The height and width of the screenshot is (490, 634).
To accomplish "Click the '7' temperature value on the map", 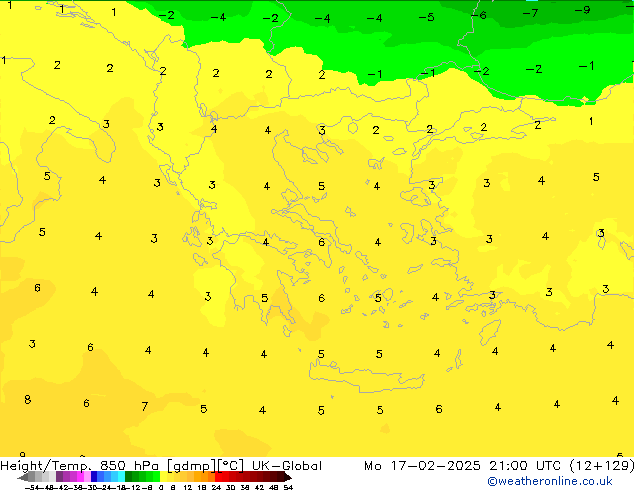I will click(145, 406).
